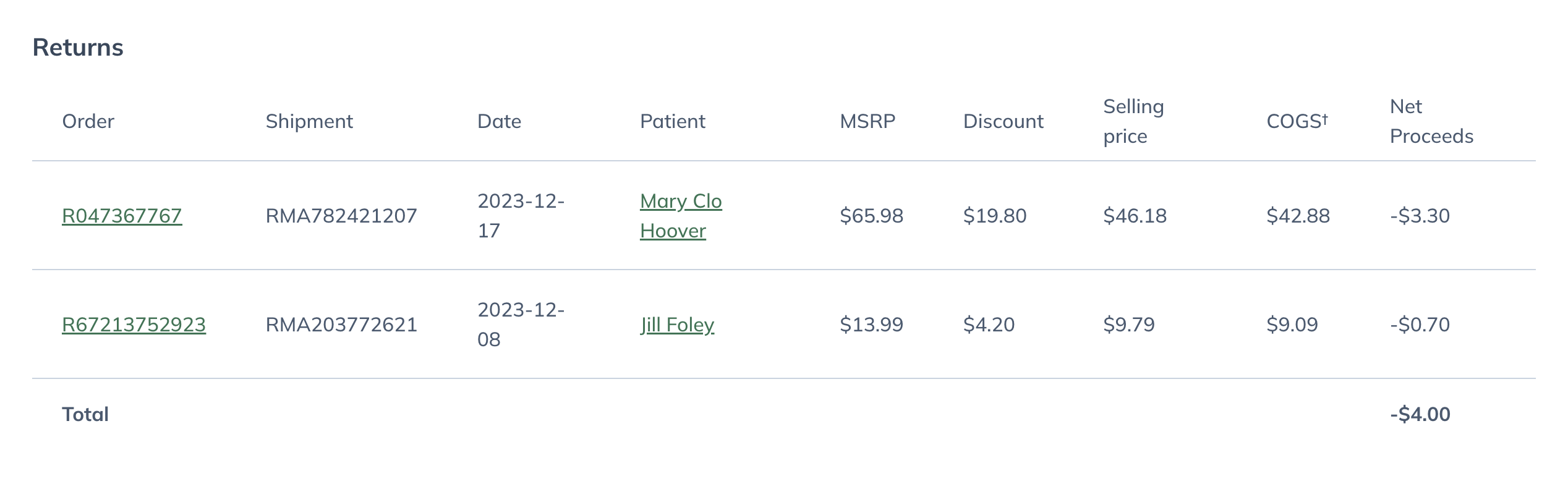Image resolution: width=1568 pixels, height=481 pixels.
Task: Click the Shipment column header
Action: (x=309, y=121)
